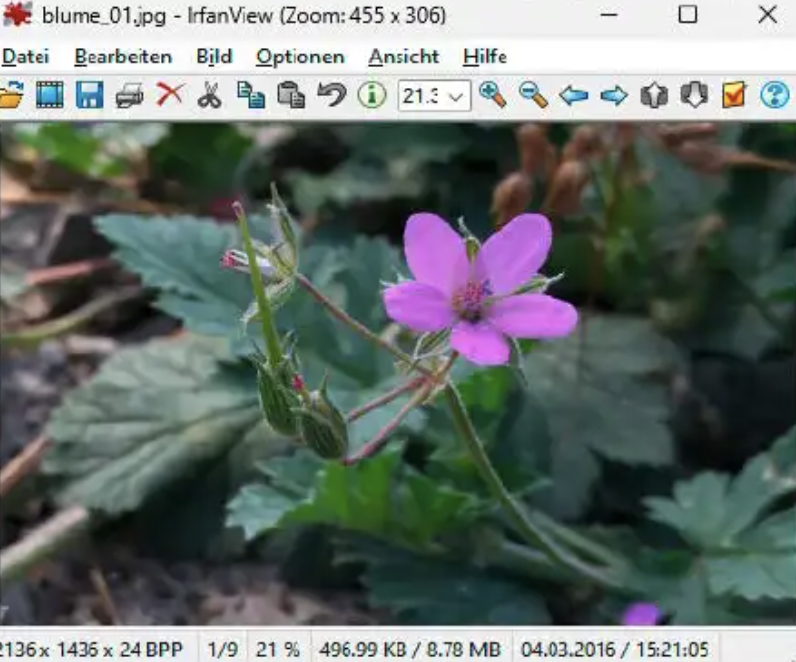Open the Optionen menu
The image size is (796, 662).
[300, 57]
